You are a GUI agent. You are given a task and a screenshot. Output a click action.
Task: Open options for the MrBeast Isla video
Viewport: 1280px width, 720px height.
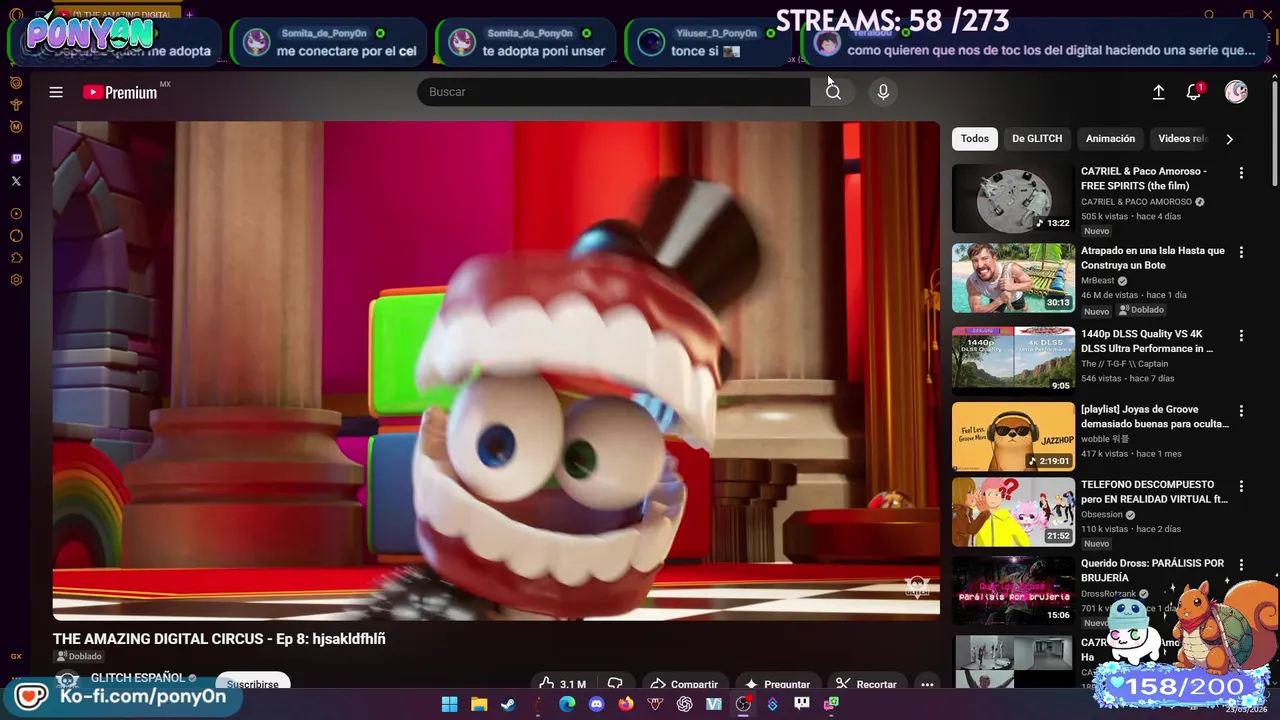tap(1241, 253)
